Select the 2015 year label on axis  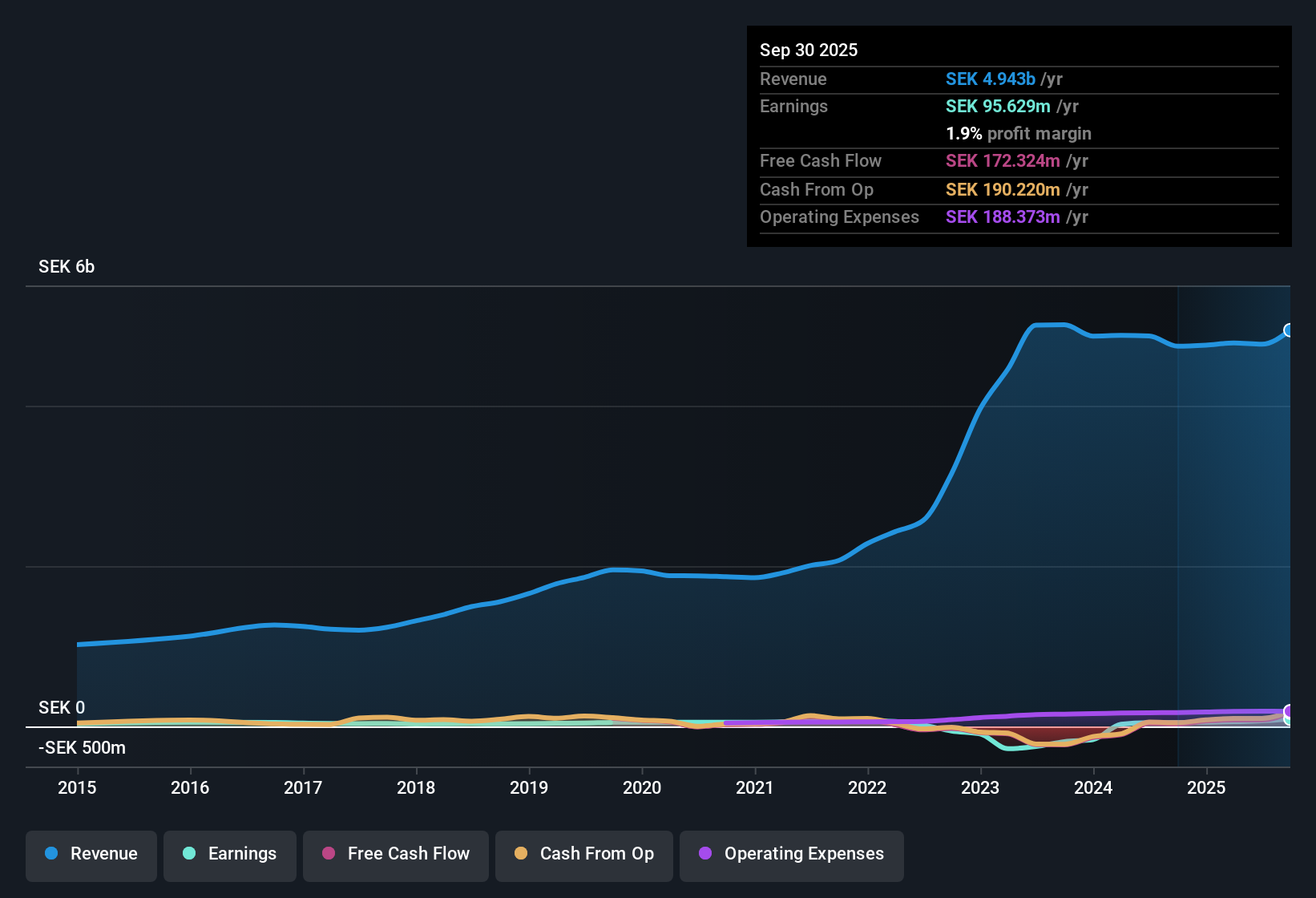click(77, 788)
